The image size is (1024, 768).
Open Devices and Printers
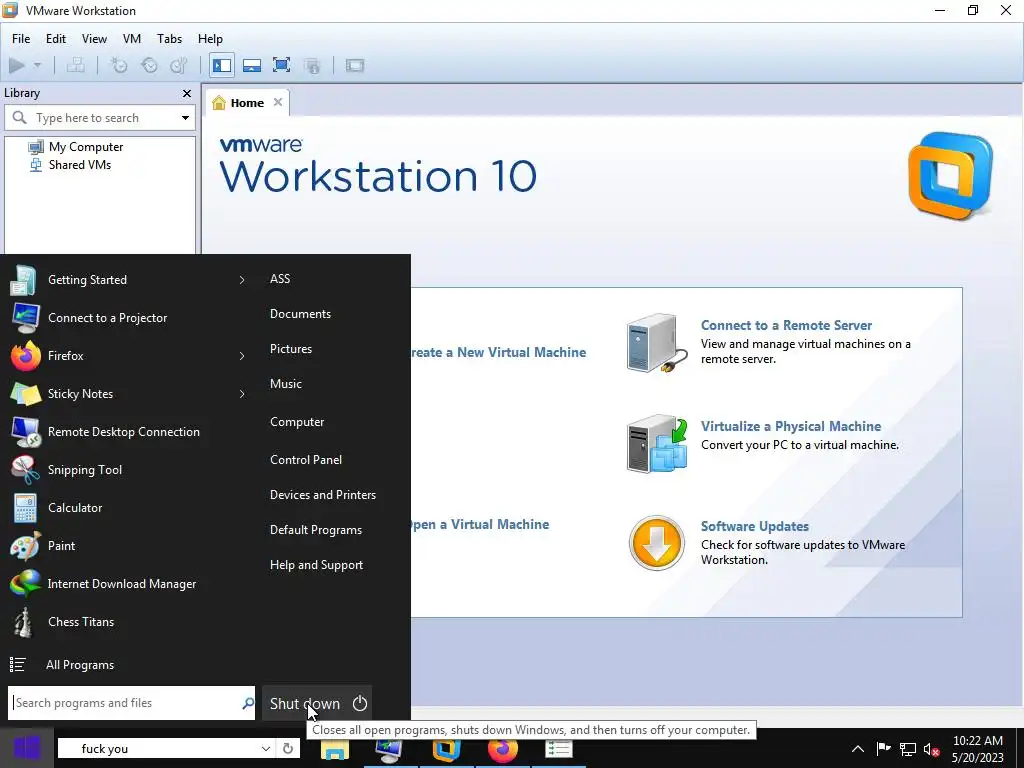(x=323, y=495)
